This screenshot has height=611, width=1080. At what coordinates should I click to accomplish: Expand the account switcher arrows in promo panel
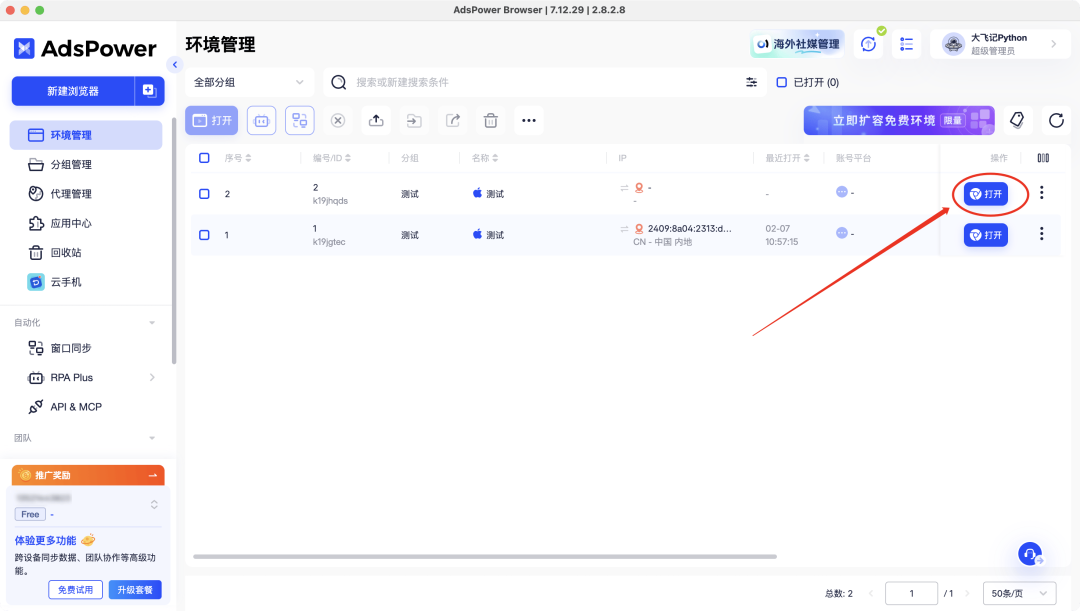pos(154,505)
